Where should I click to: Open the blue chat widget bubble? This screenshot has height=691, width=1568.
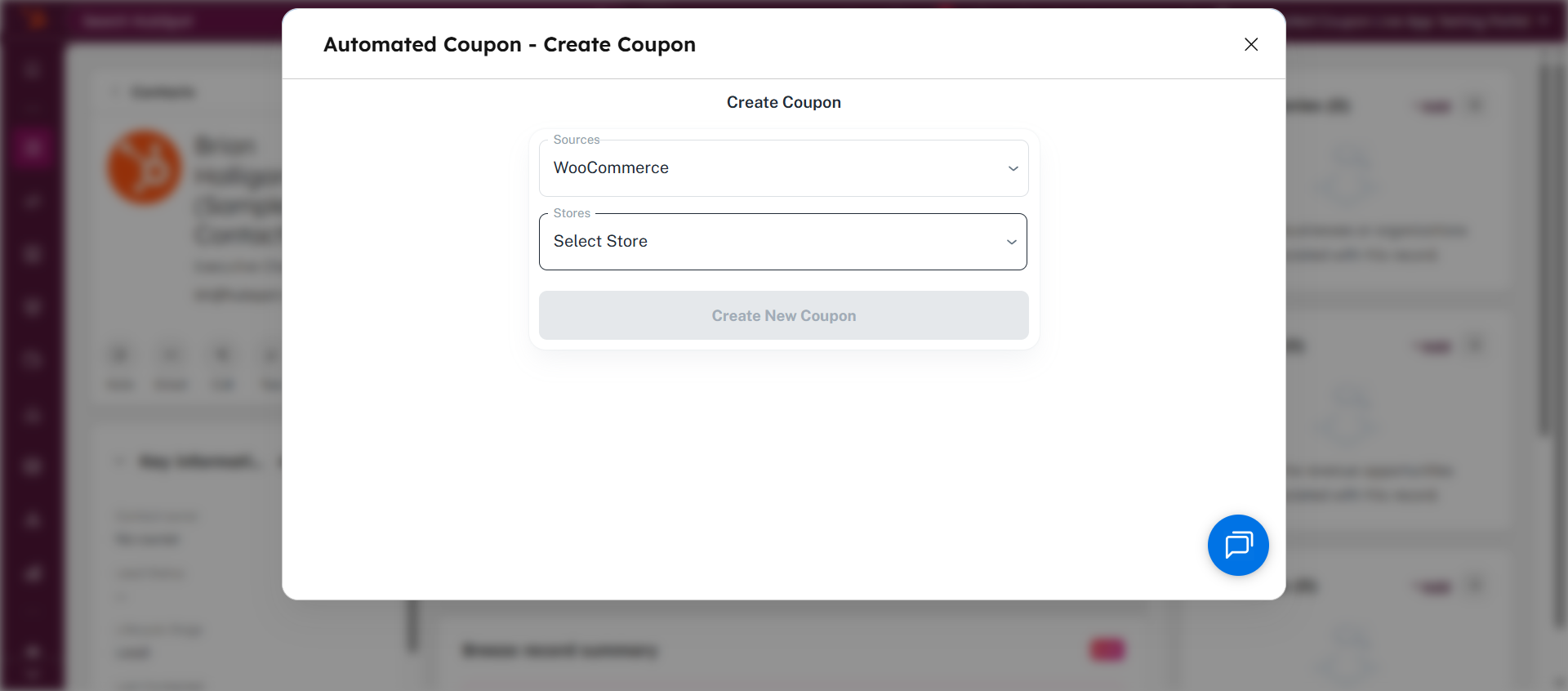coord(1237,545)
